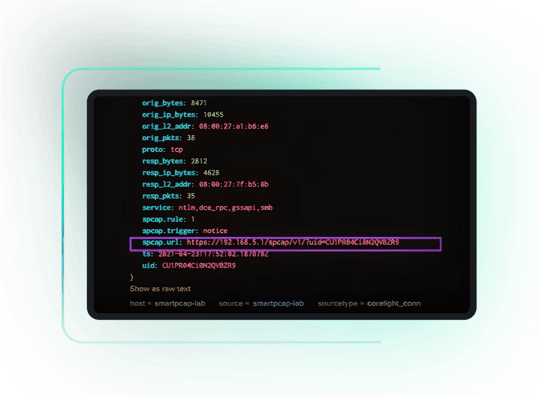Select host value smartpcap-lab

pyautogui.click(x=180, y=303)
